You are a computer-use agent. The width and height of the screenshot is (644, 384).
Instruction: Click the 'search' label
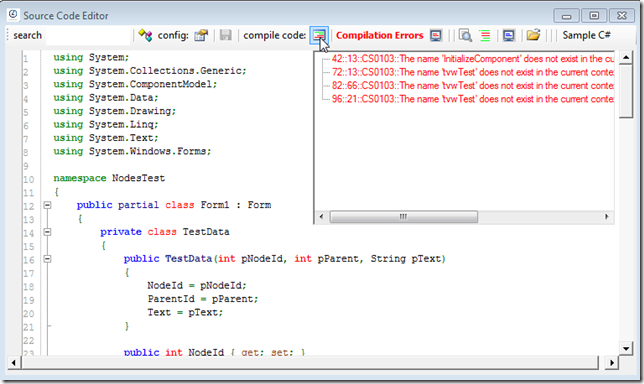pos(27,36)
